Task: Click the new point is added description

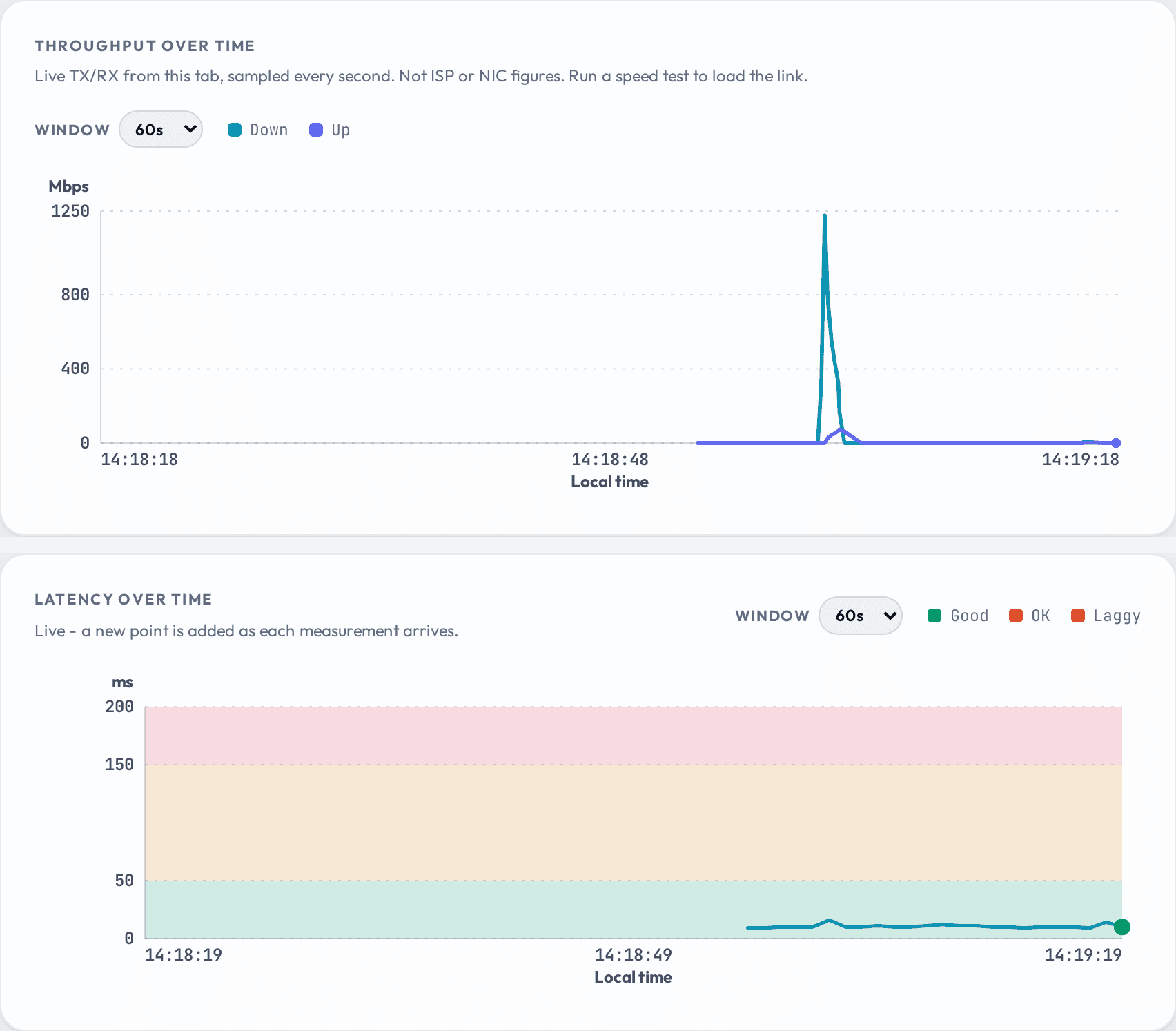Action: tap(246, 631)
